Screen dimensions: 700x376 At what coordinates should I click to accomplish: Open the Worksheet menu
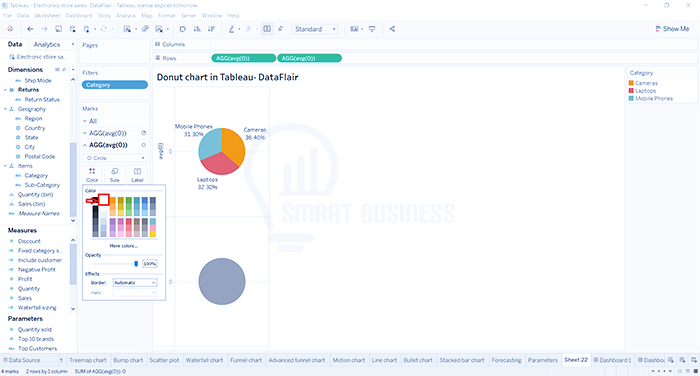(47, 15)
